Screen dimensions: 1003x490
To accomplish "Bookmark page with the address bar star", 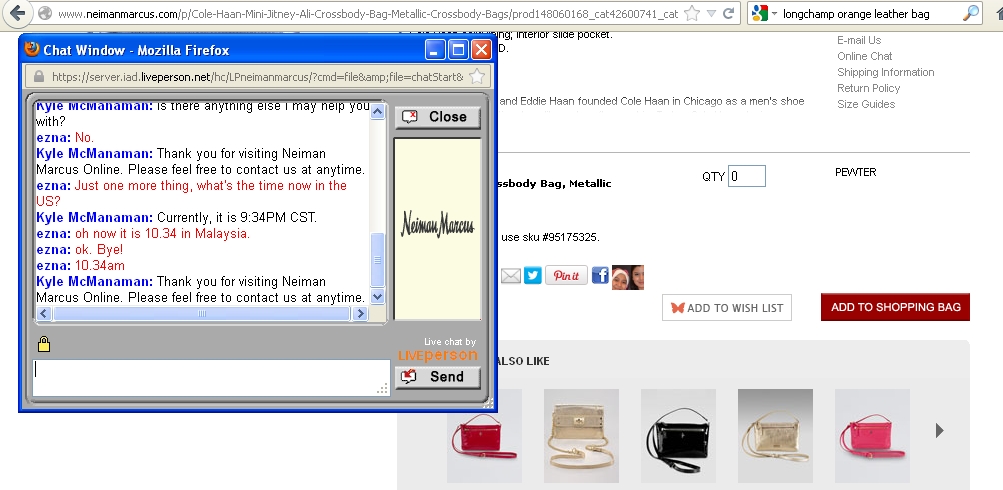I will tap(691, 13).
